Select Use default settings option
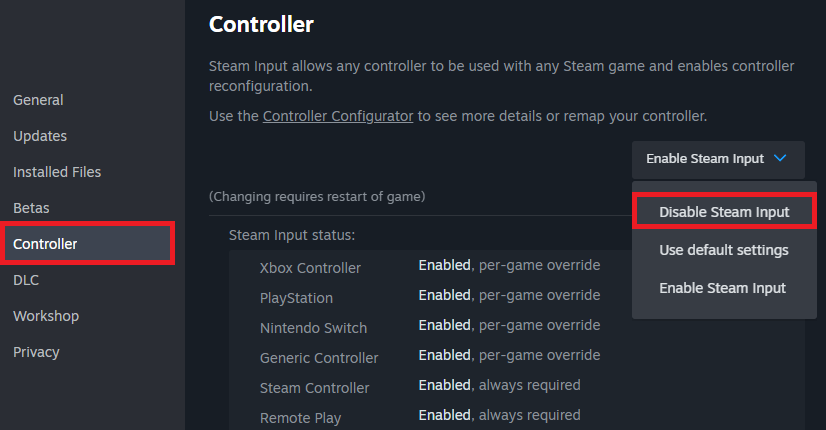 click(x=724, y=250)
